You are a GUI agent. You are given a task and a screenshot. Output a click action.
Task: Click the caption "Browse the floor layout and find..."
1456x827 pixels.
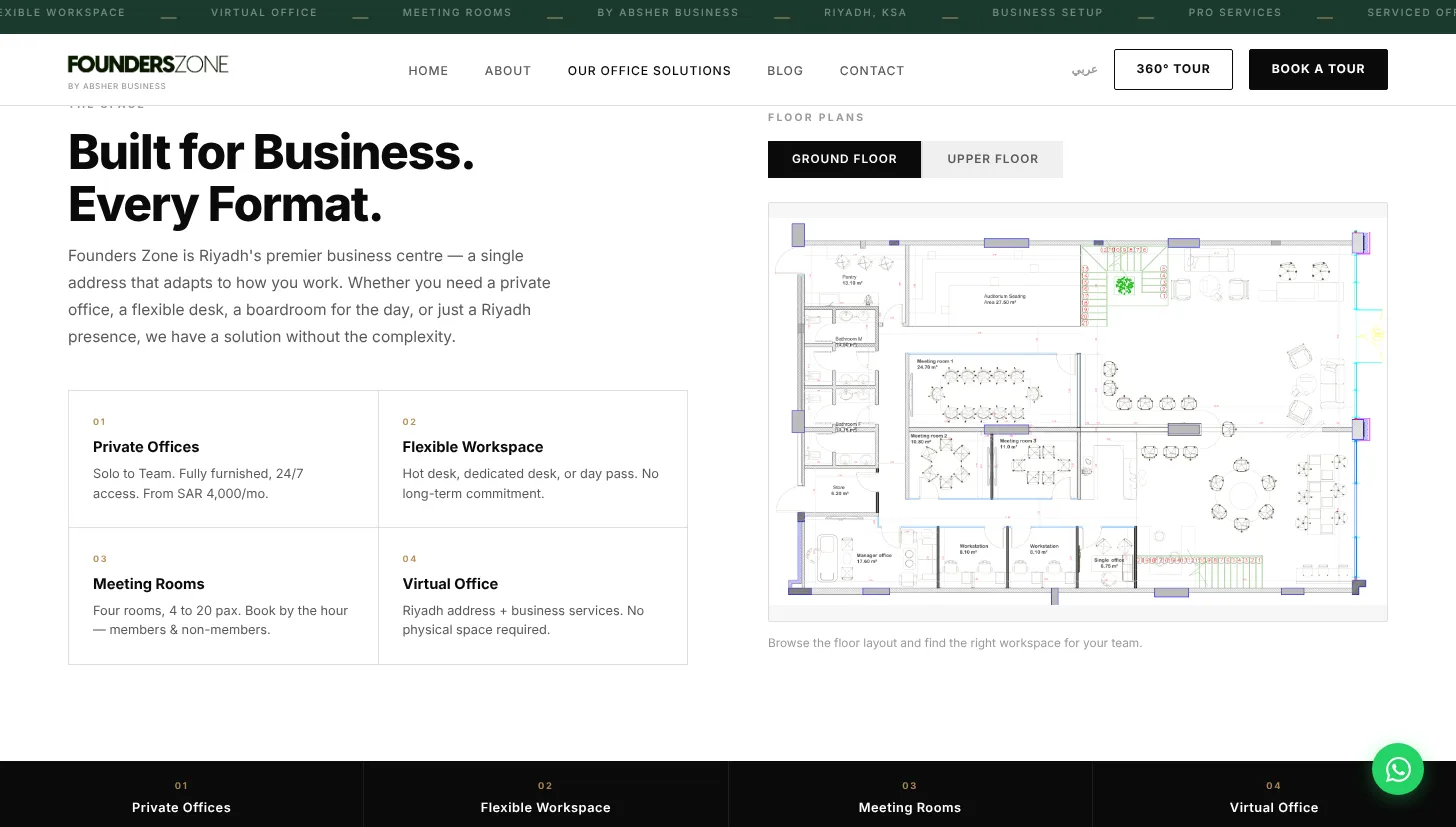[955, 643]
